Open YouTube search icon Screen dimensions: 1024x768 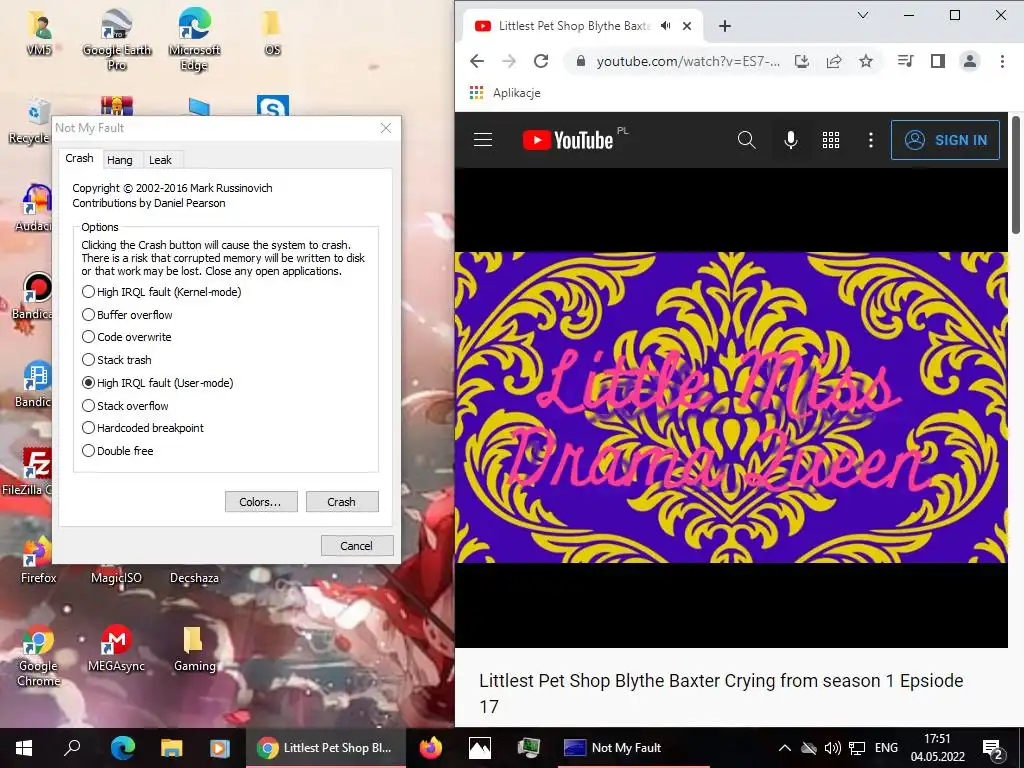point(746,140)
